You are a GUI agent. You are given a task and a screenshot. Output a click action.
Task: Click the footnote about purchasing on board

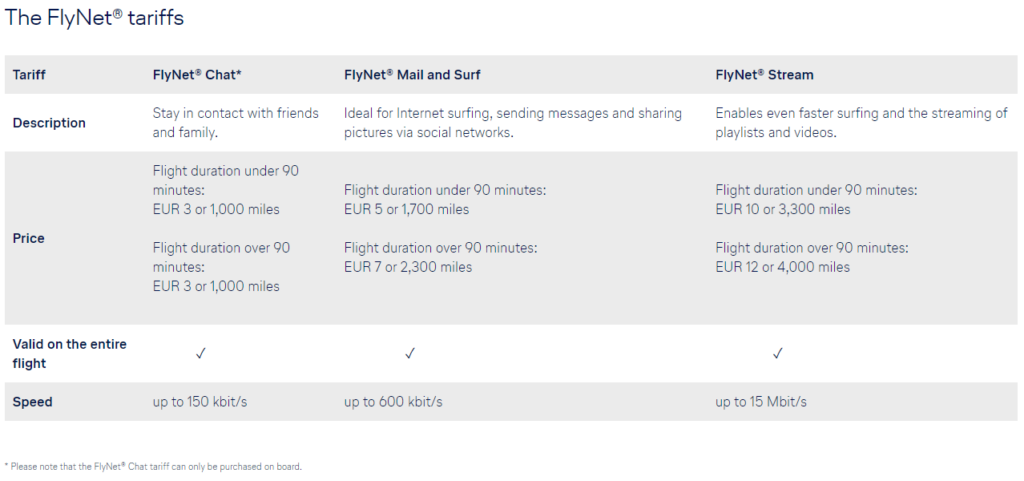(154, 466)
